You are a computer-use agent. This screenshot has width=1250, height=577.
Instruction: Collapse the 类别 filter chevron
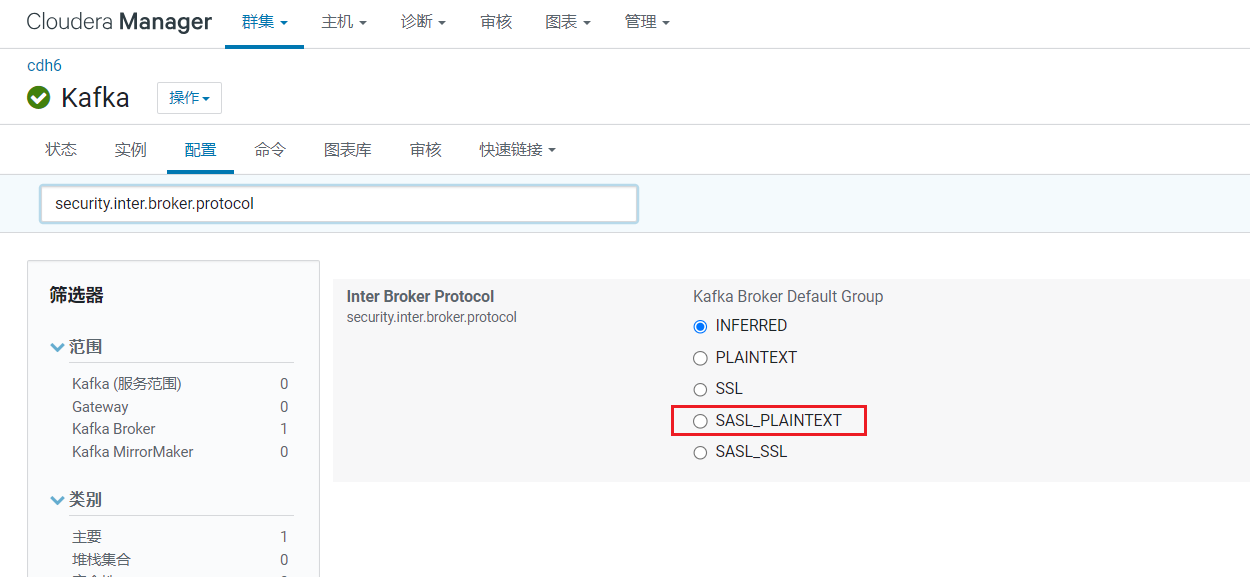coord(57,500)
